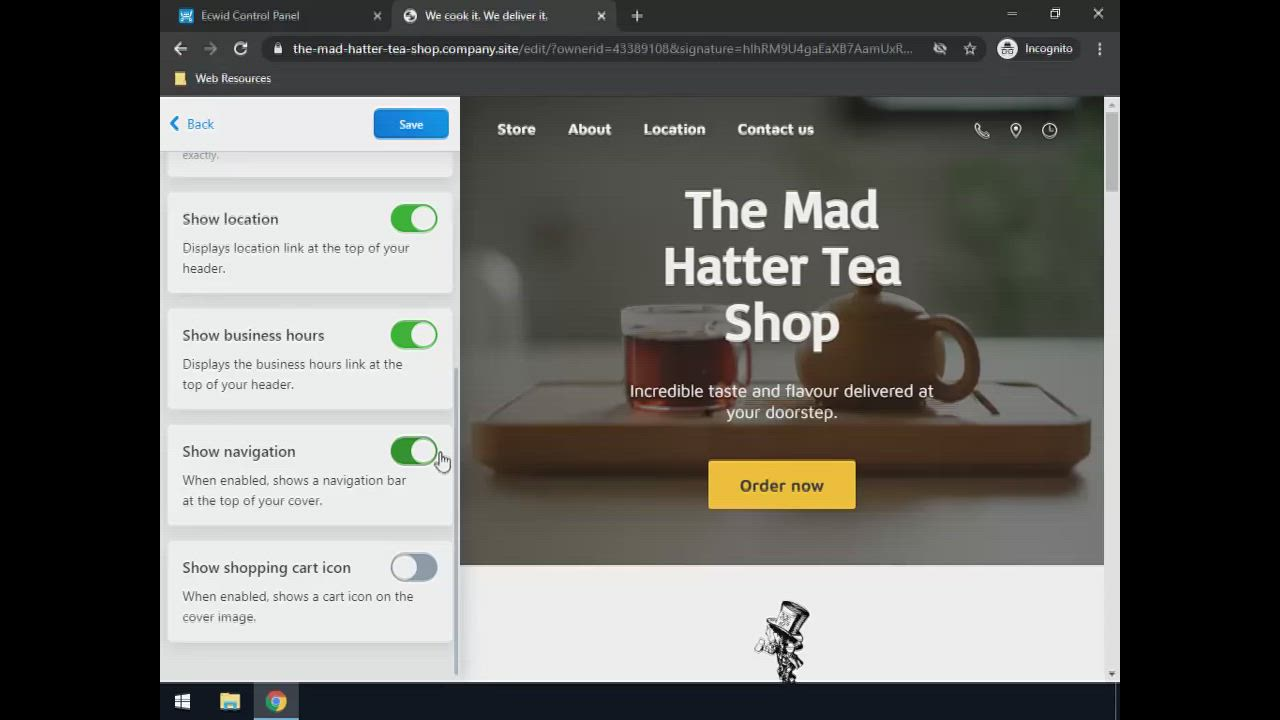Click the greyed-out browser forward arrow
The width and height of the screenshot is (1280, 720).
pyautogui.click(x=210, y=48)
